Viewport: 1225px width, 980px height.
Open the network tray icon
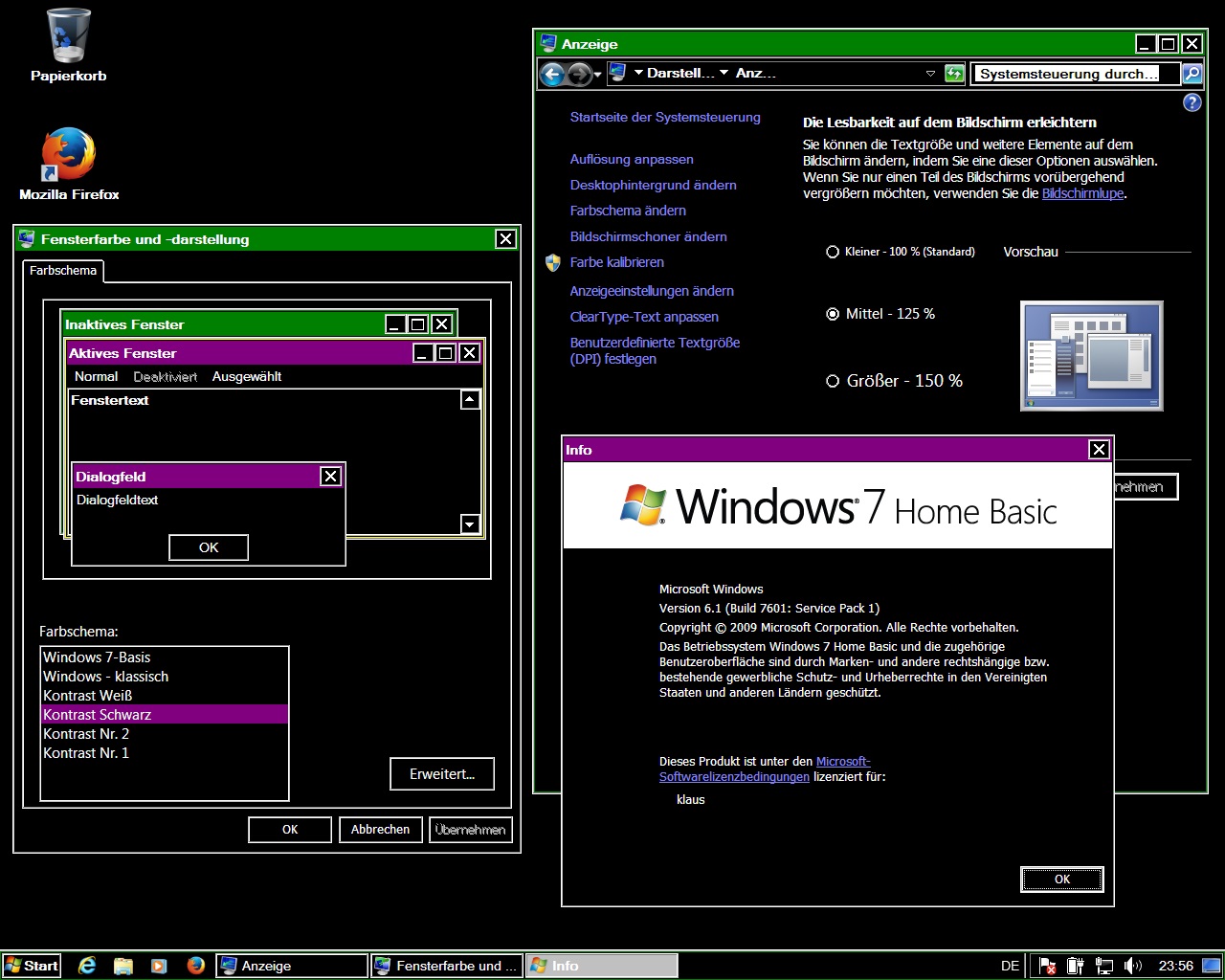1104,966
